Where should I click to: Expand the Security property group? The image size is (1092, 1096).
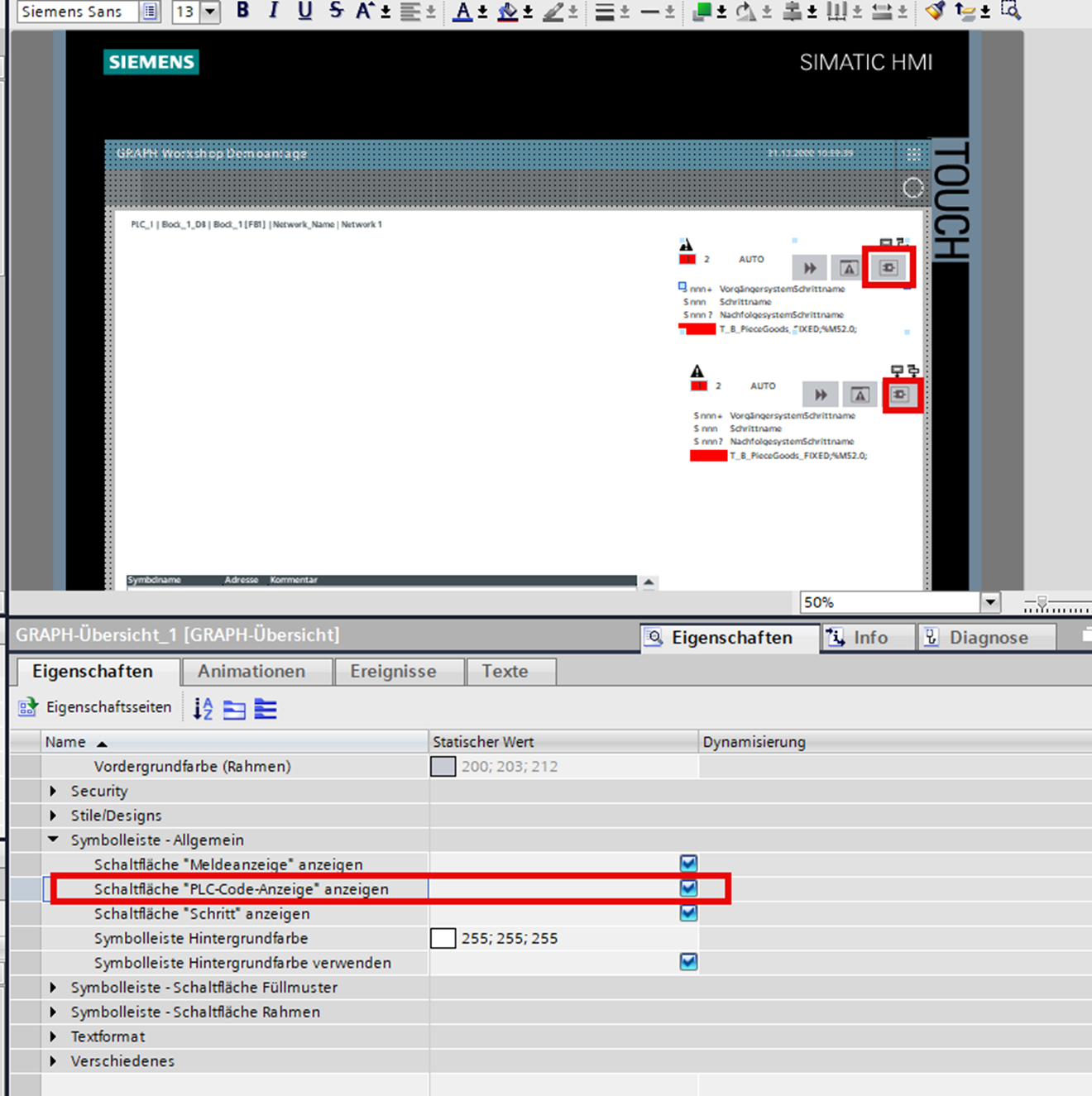point(54,791)
